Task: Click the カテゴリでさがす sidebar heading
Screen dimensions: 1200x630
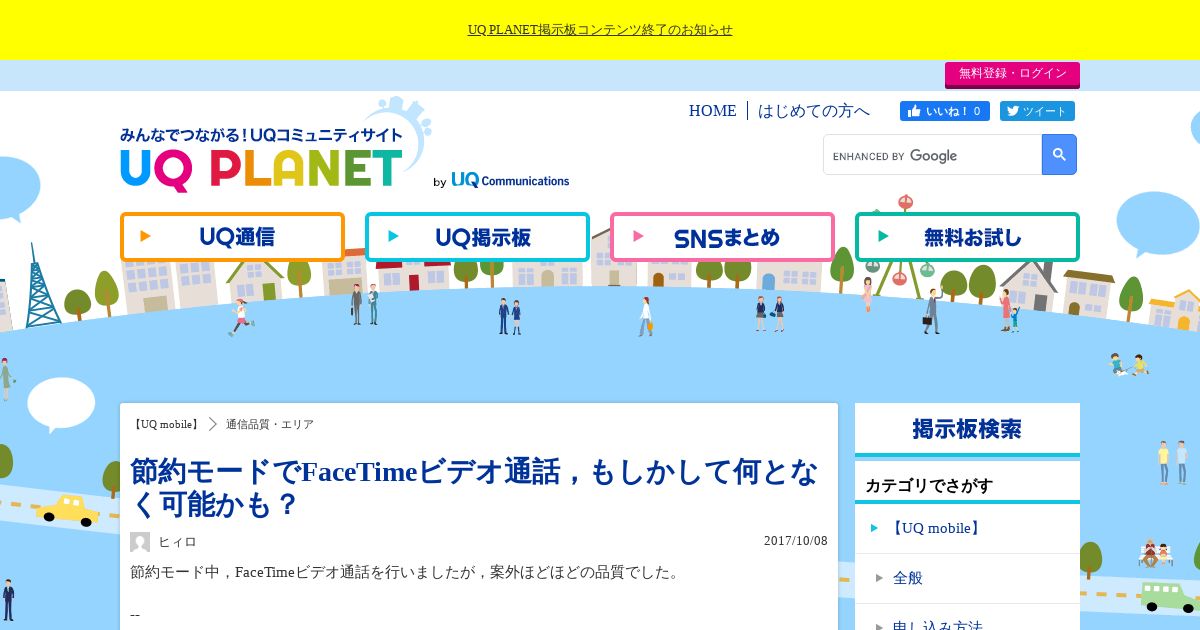Action: click(929, 485)
